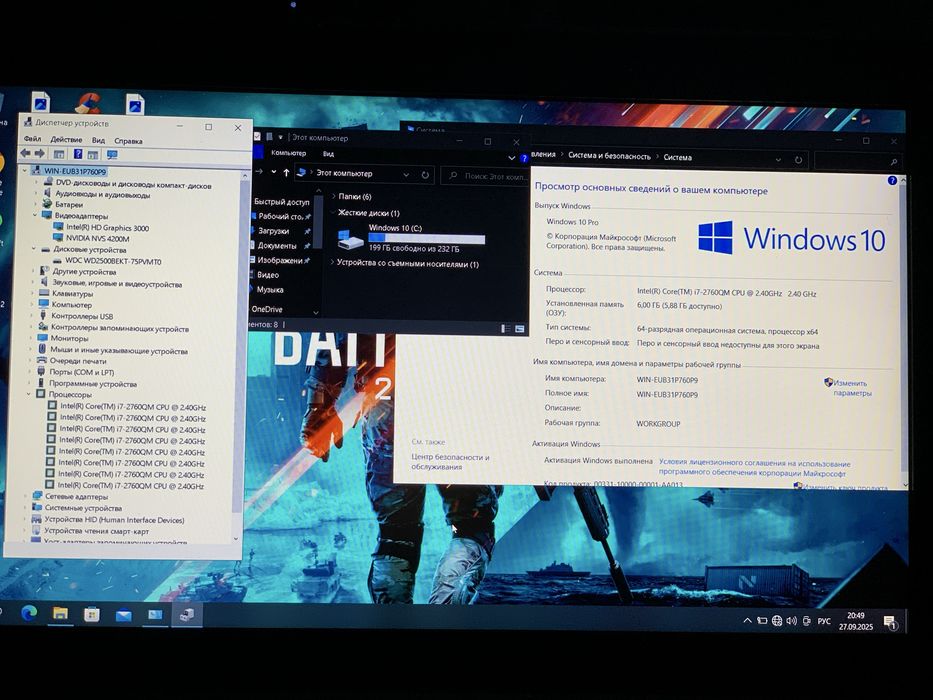Click the console tree panel icon next to Forward arrow
933x700 pixels.
click(59, 154)
